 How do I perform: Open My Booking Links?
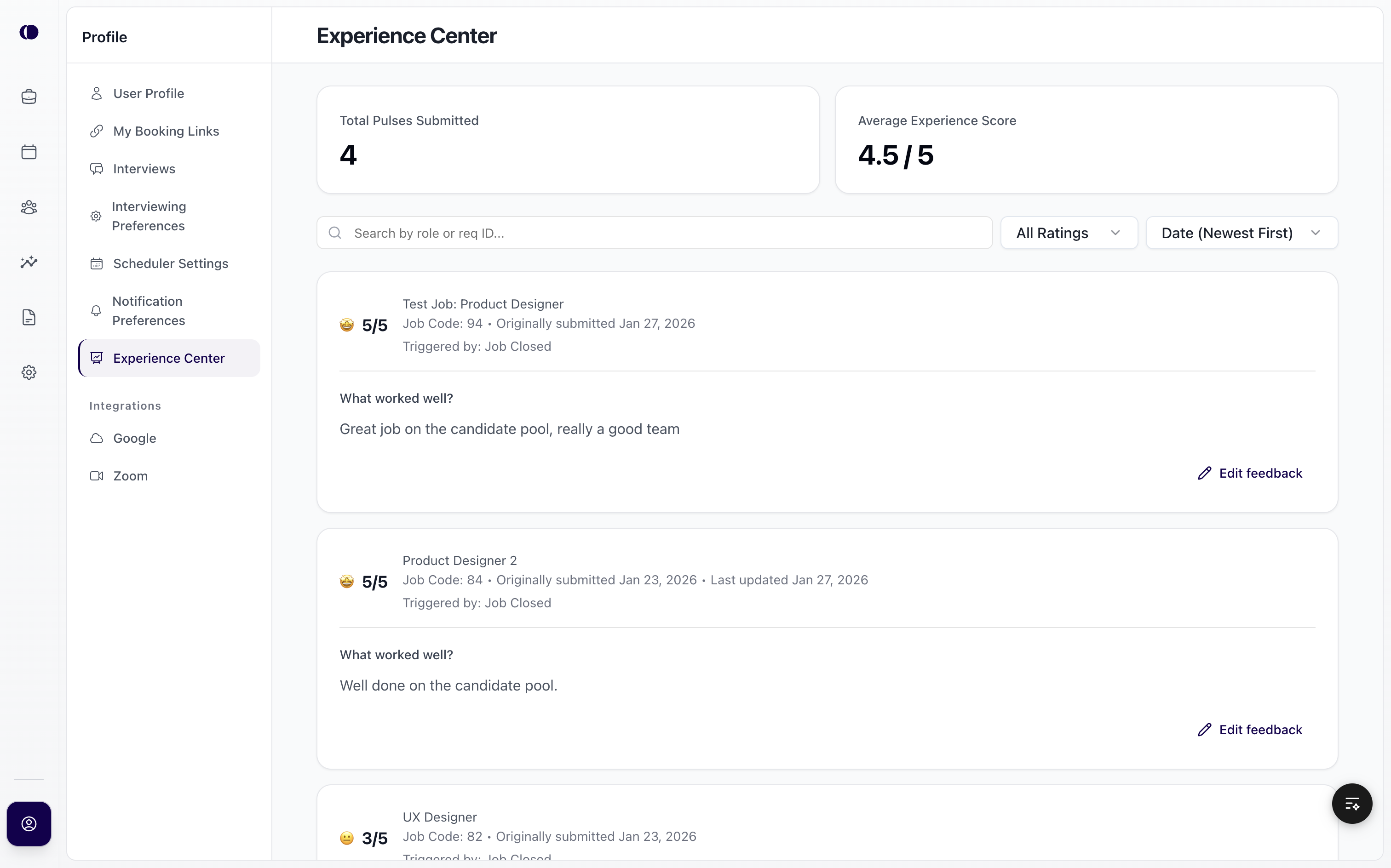click(169, 131)
